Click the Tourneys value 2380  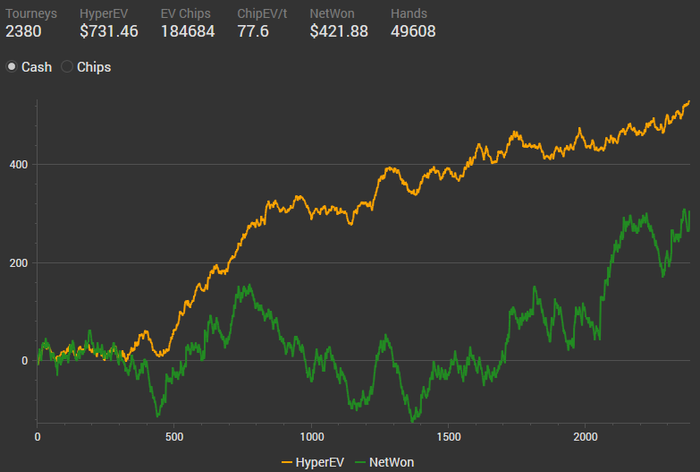click(23, 31)
